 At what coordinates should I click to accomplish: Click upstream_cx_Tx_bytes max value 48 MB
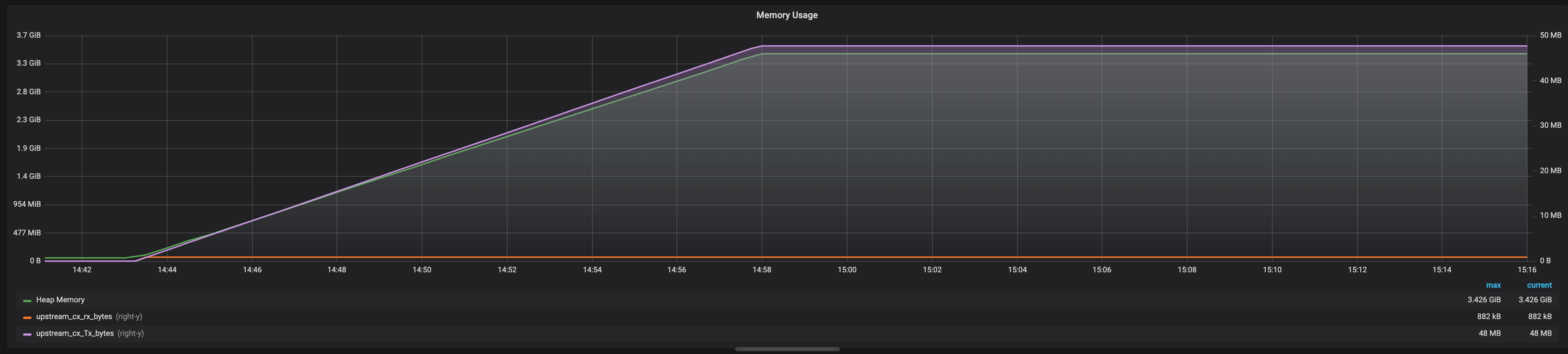click(1489, 333)
